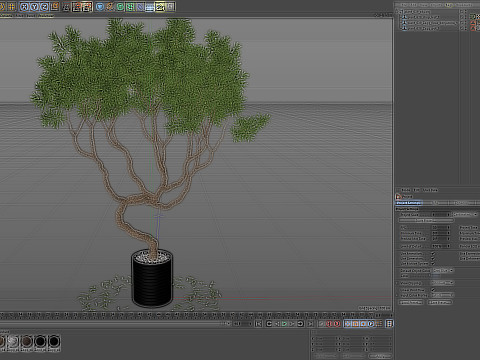The width and height of the screenshot is (480, 360).
Task: Add a light object
Action: (170, 7)
